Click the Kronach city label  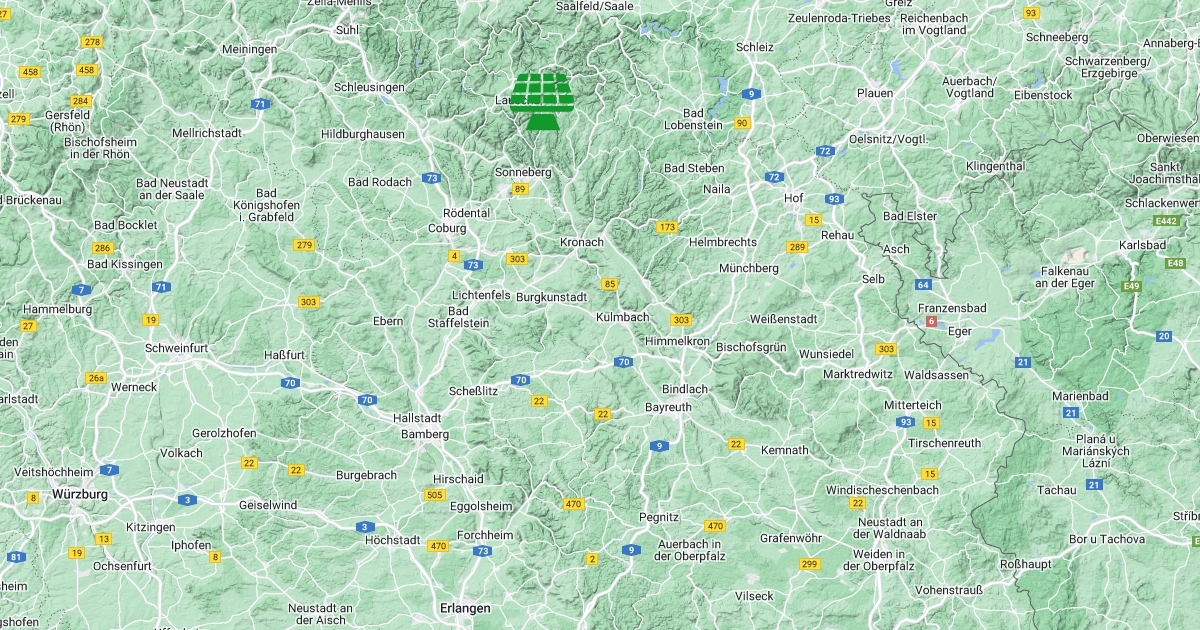click(582, 242)
